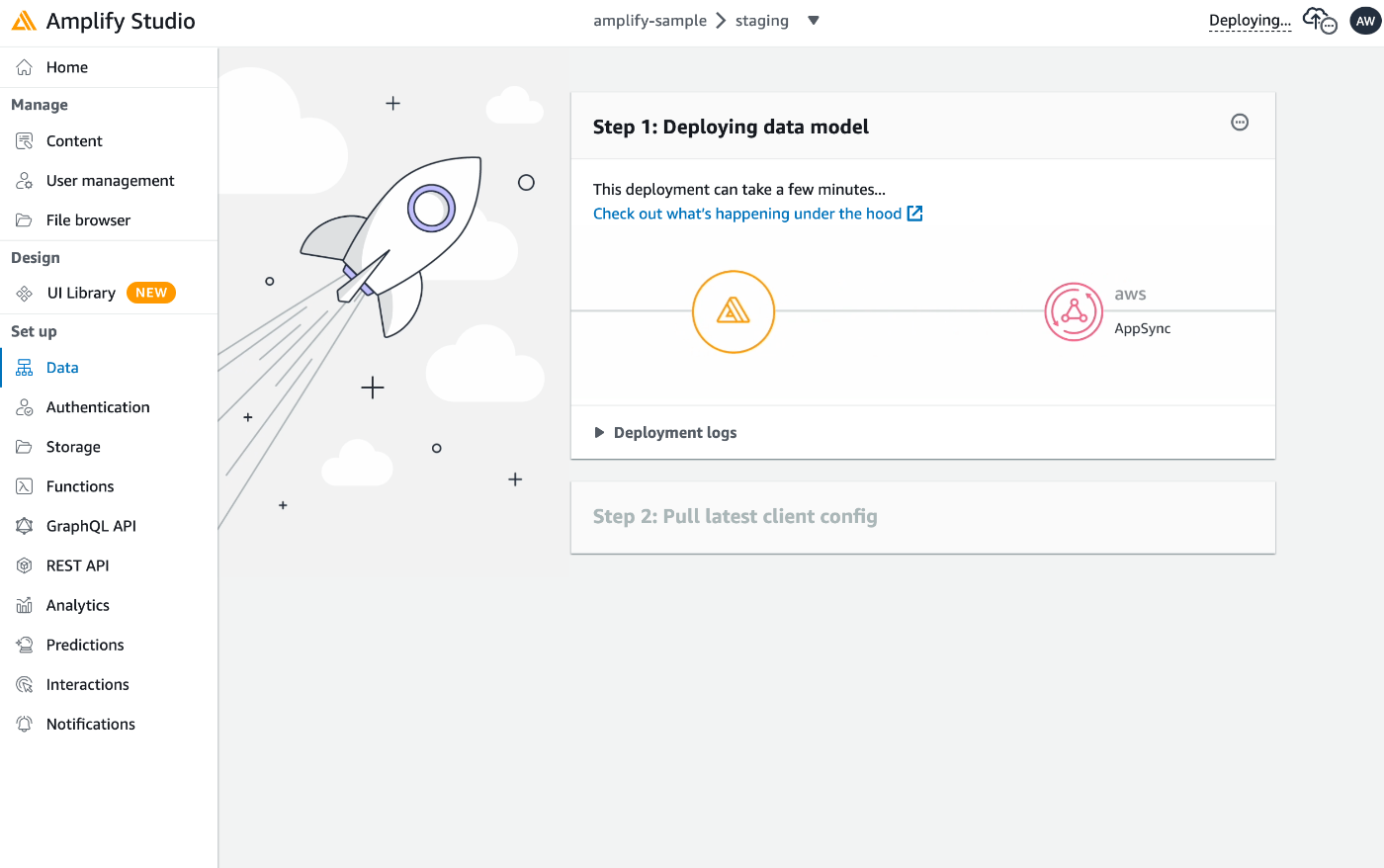Click the Functions lambda icon

[25, 486]
